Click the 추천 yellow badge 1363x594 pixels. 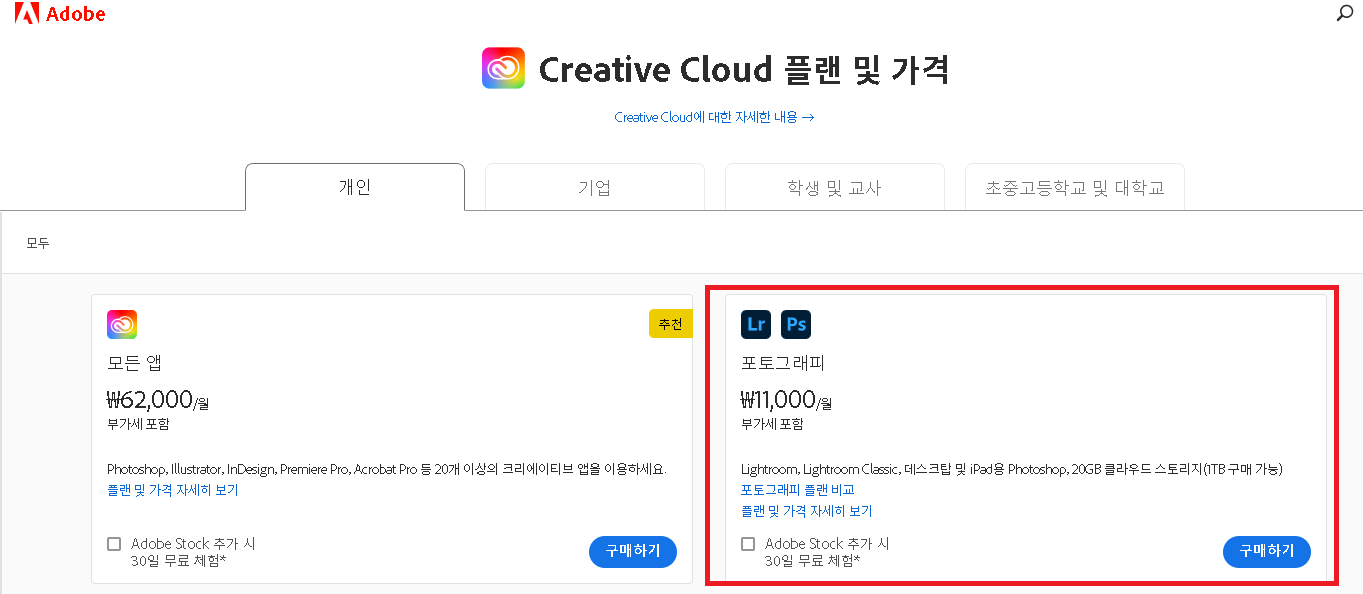point(671,324)
